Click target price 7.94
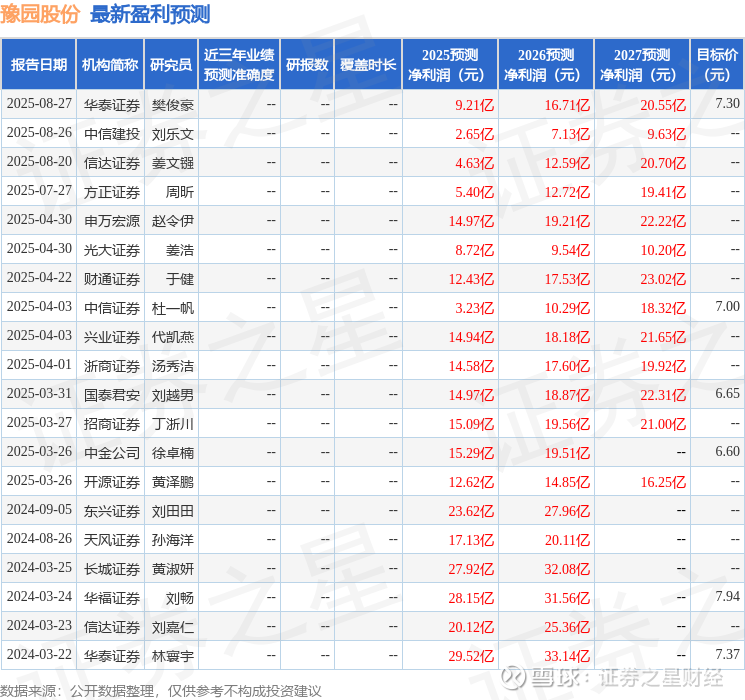The image size is (745, 700). (x=727, y=596)
